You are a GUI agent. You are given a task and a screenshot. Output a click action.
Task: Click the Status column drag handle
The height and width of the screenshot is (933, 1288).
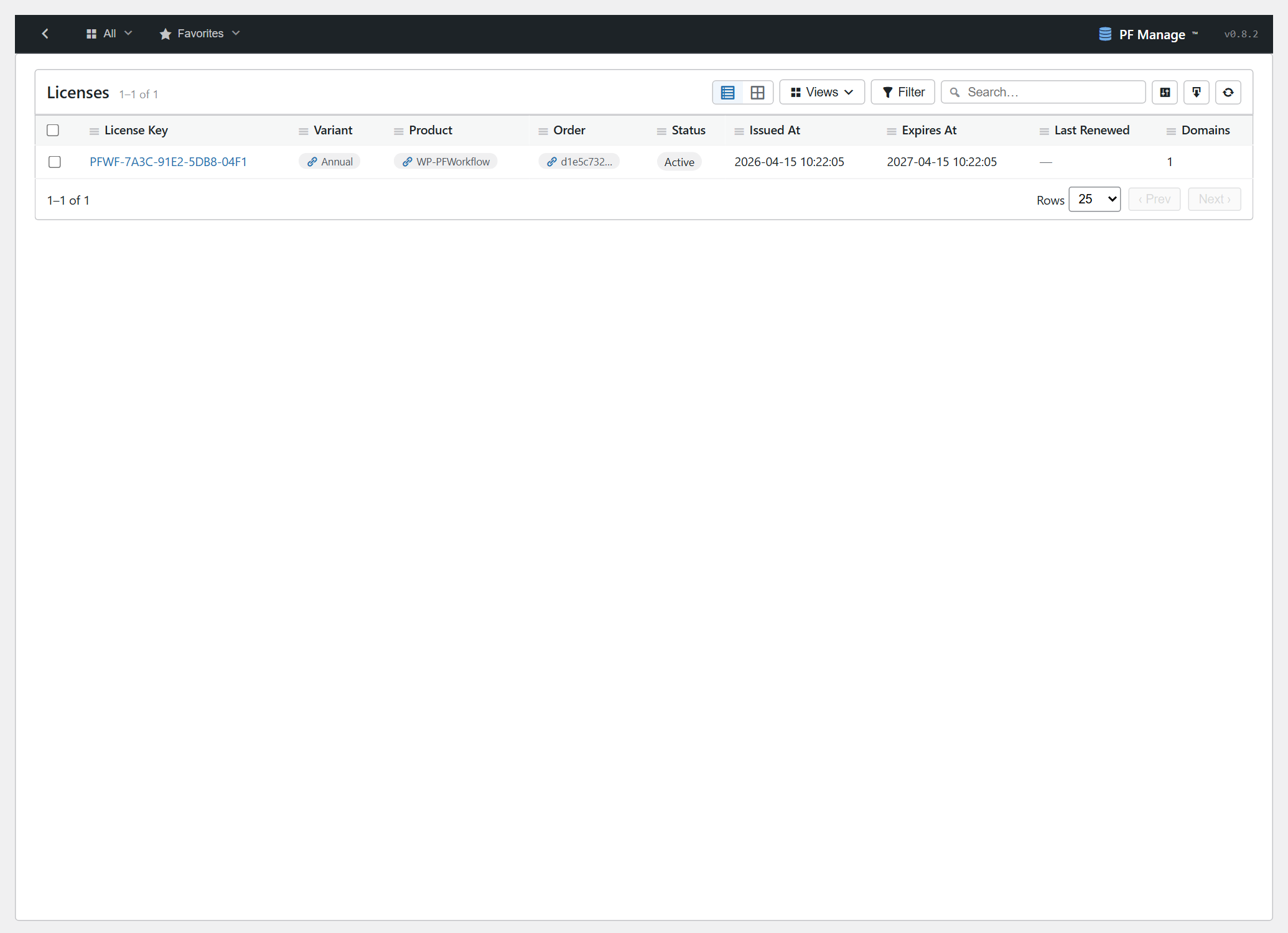click(661, 131)
